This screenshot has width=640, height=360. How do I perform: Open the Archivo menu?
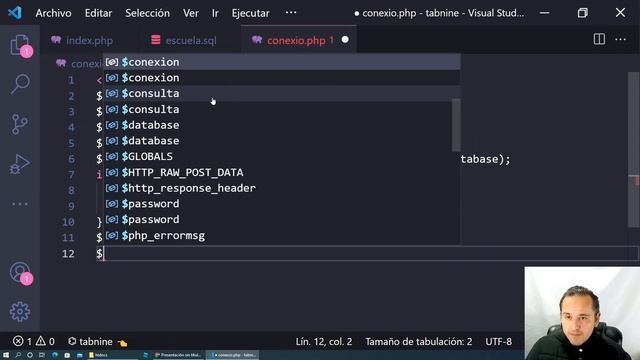53,13
